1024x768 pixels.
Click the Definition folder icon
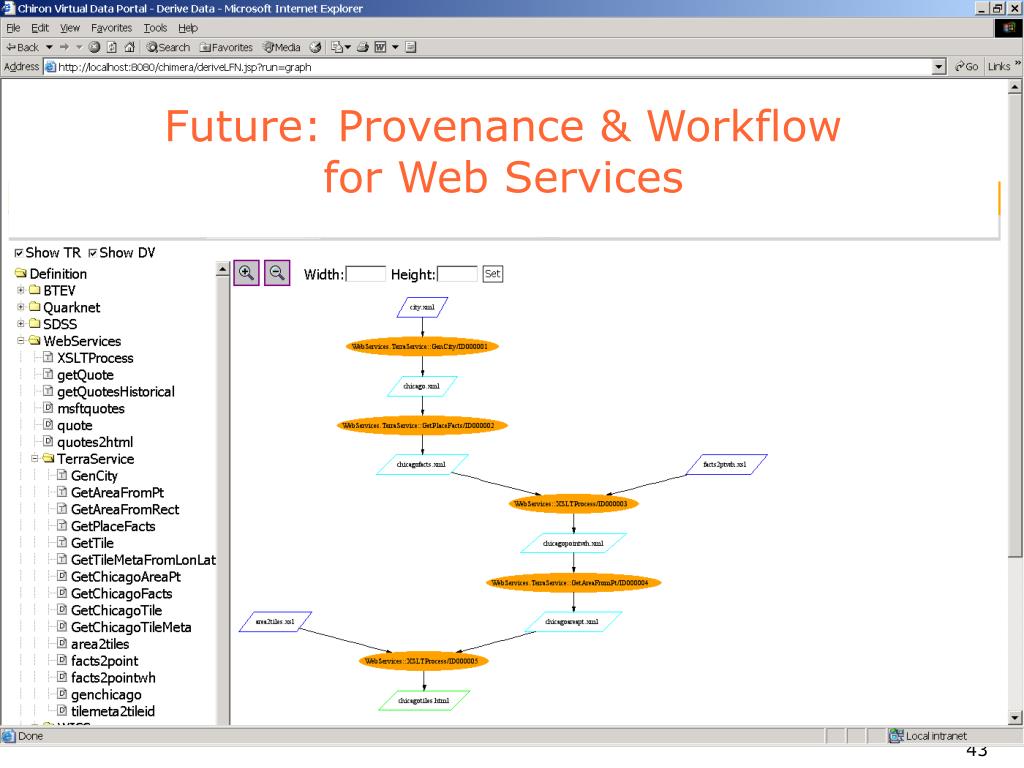click(x=20, y=273)
